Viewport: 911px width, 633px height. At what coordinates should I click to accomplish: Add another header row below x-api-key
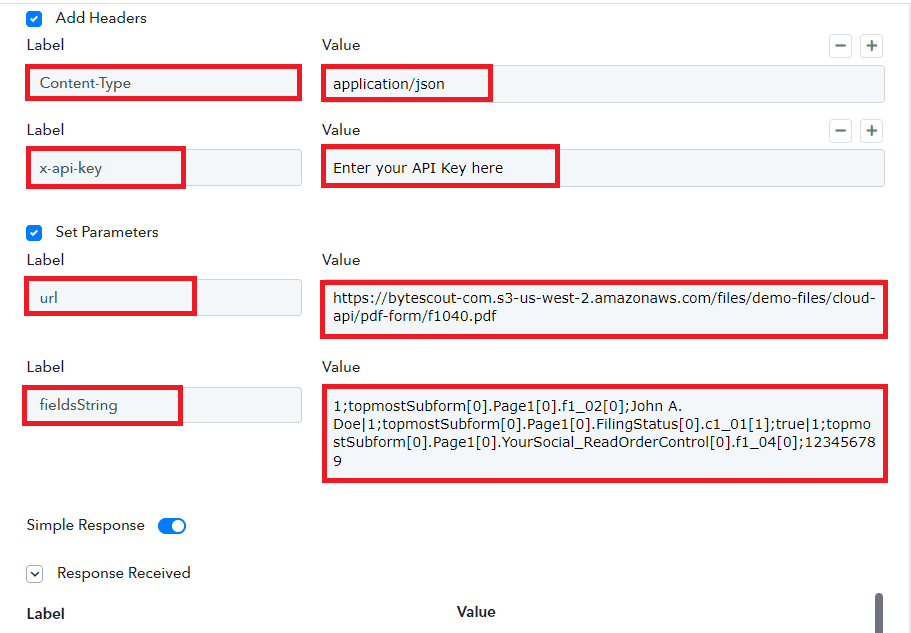click(869, 130)
